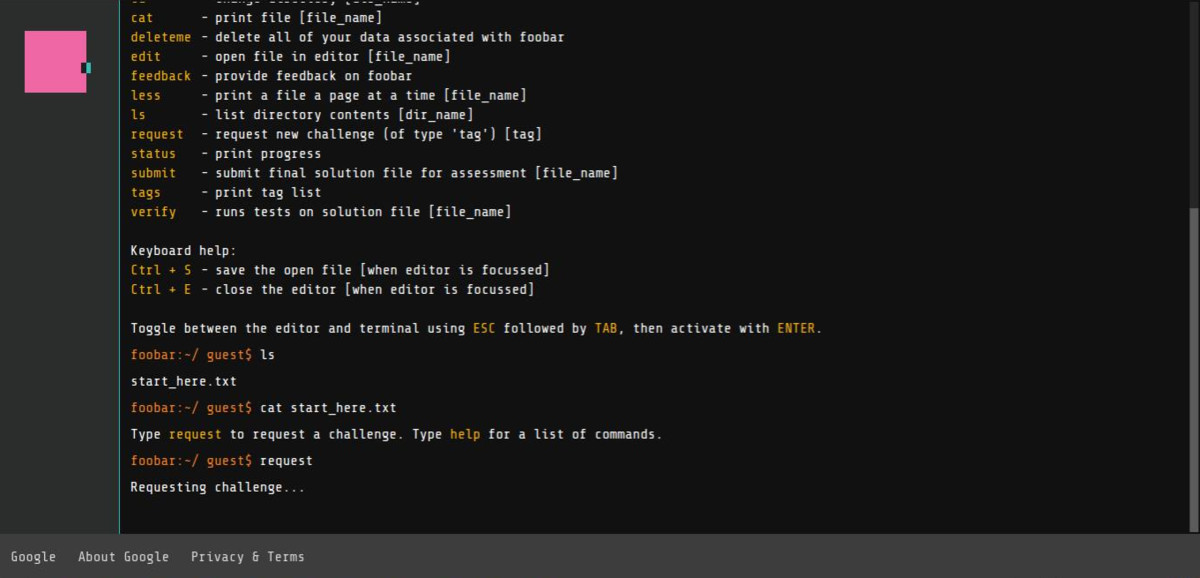Screen dimensions: 1200x578
Task: Click the orange 'help' word in start_here text
Action: click(x=465, y=435)
